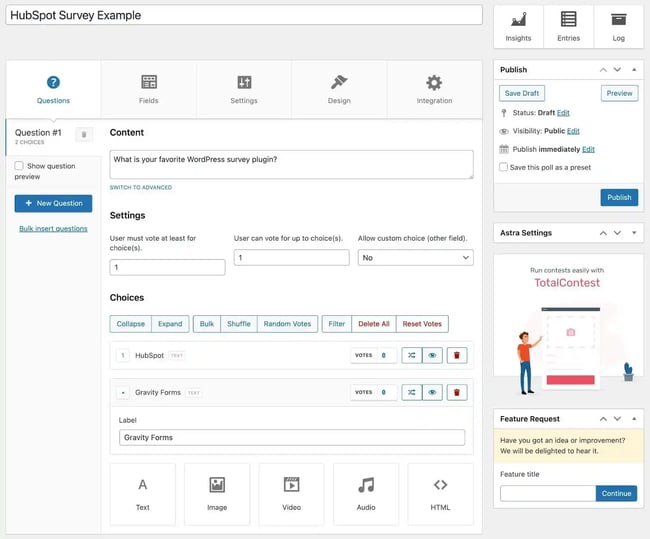This screenshot has height=539, width=650.
Task: Add a Video choice type
Action: [291, 494]
